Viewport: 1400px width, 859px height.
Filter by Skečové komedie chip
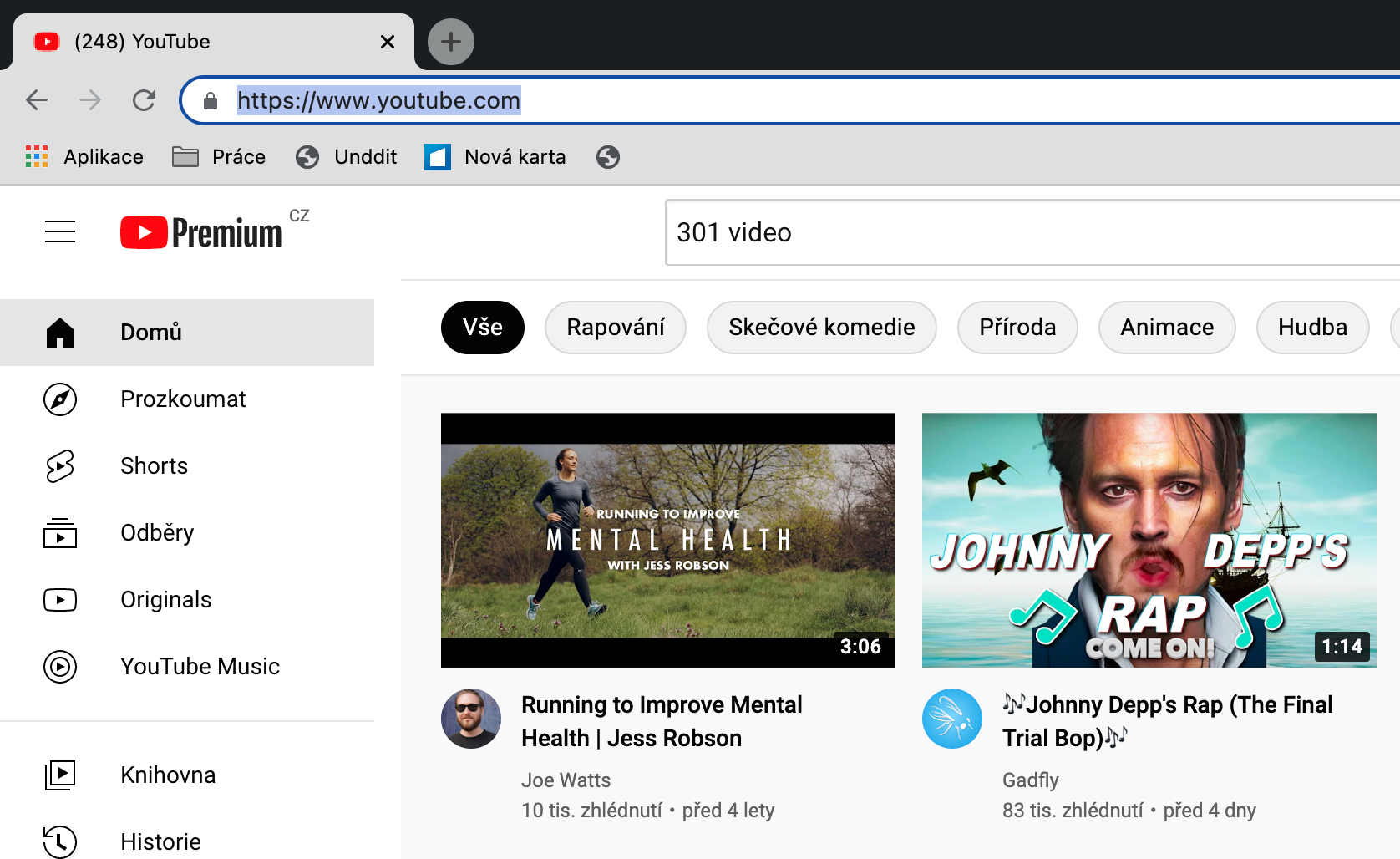pos(821,328)
